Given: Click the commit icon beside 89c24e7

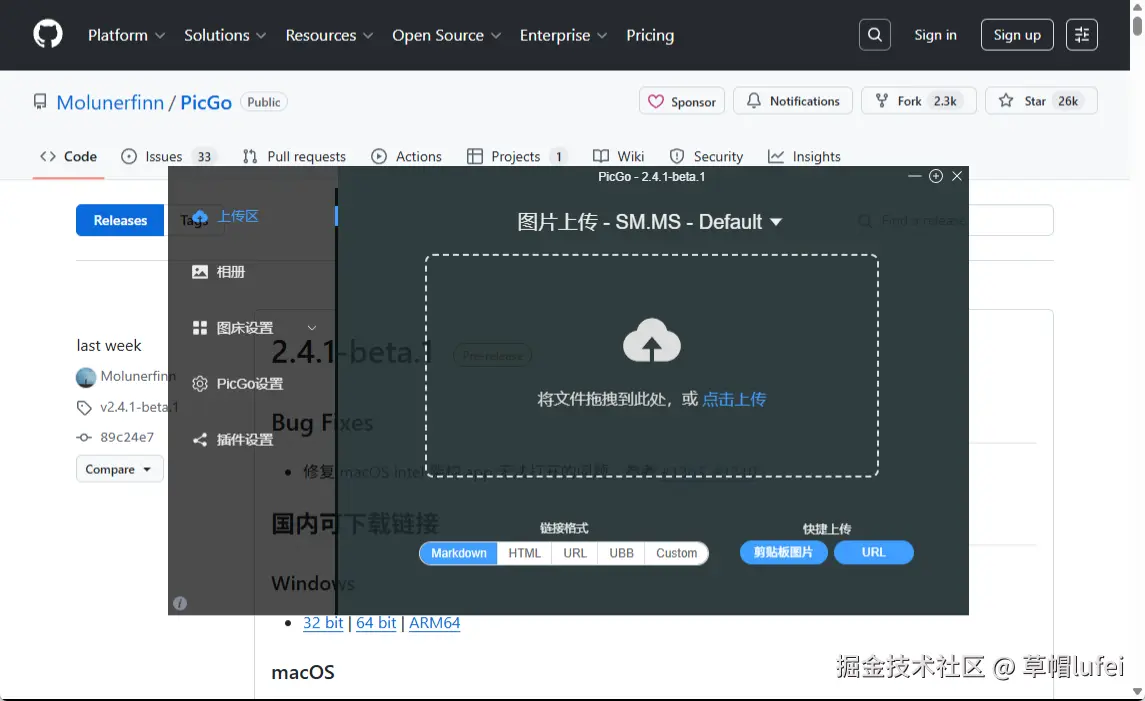Looking at the screenshot, I should tap(84, 437).
